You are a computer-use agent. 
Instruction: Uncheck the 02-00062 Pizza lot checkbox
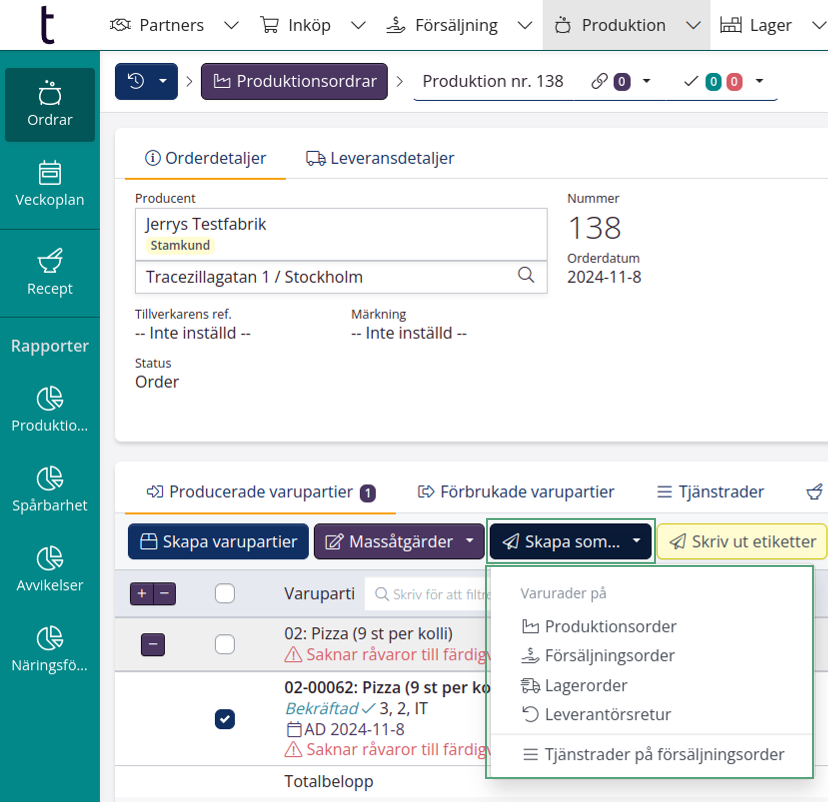(225, 719)
